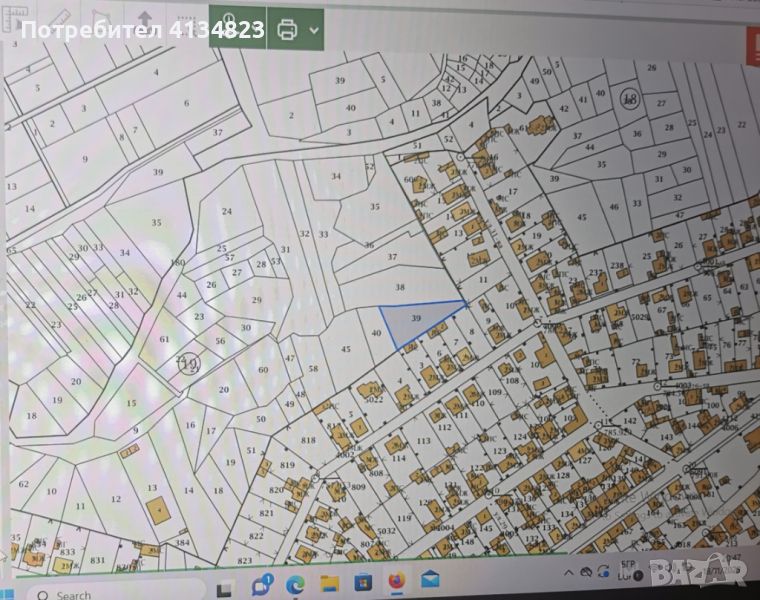Click parcel 61 beside circled 19
Screen dimensions: 760x600
(x=164, y=339)
